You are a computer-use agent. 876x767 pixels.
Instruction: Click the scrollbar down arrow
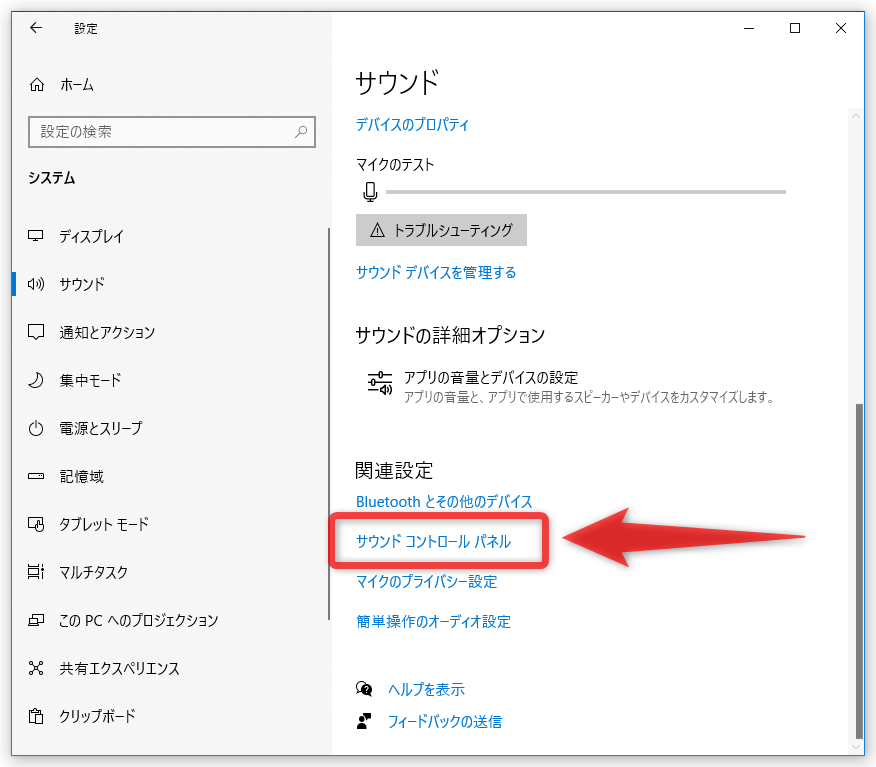click(856, 747)
